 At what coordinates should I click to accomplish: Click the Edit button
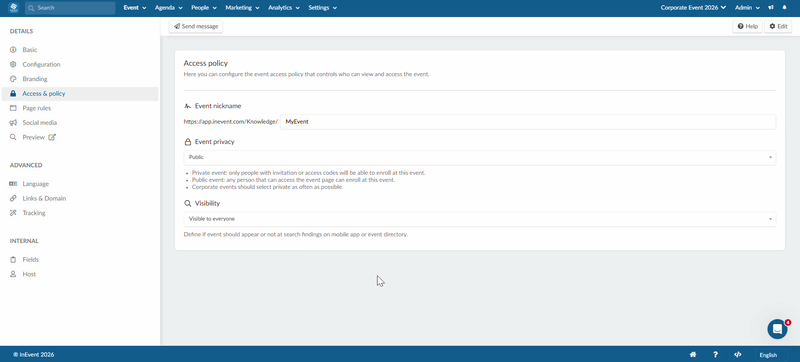point(778,27)
